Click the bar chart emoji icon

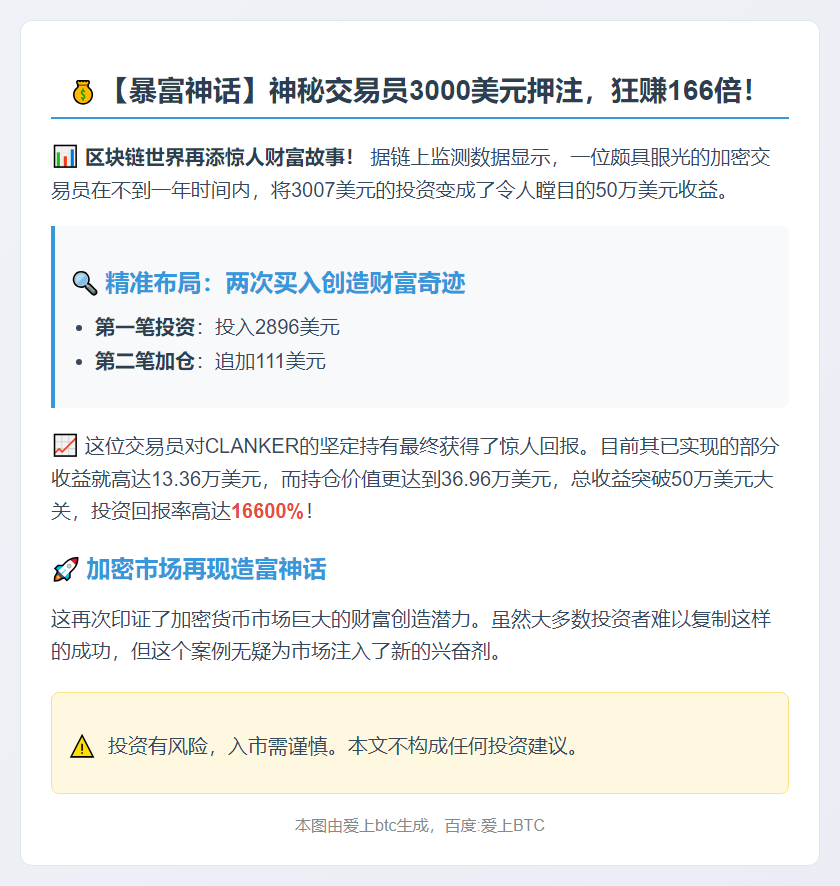[65, 157]
